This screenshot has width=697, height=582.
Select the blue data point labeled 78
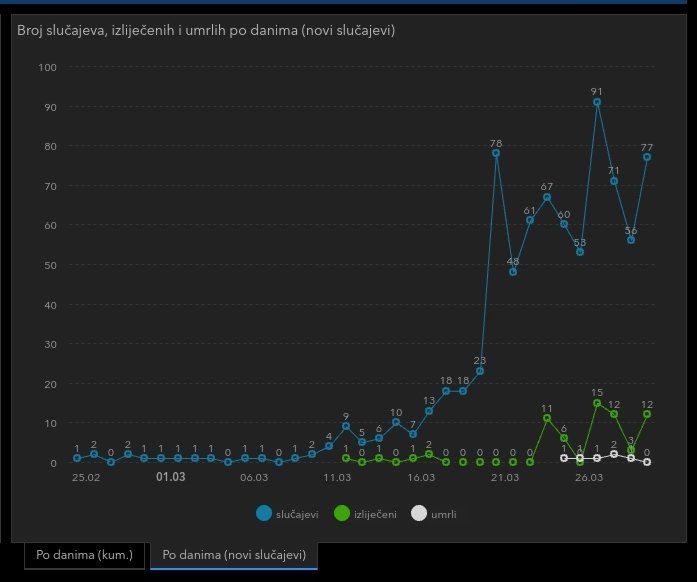coord(496,153)
